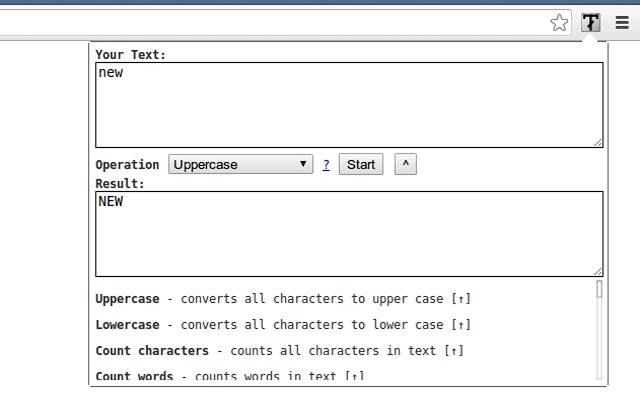Grab the Your Text box resize handle

(x=598, y=142)
